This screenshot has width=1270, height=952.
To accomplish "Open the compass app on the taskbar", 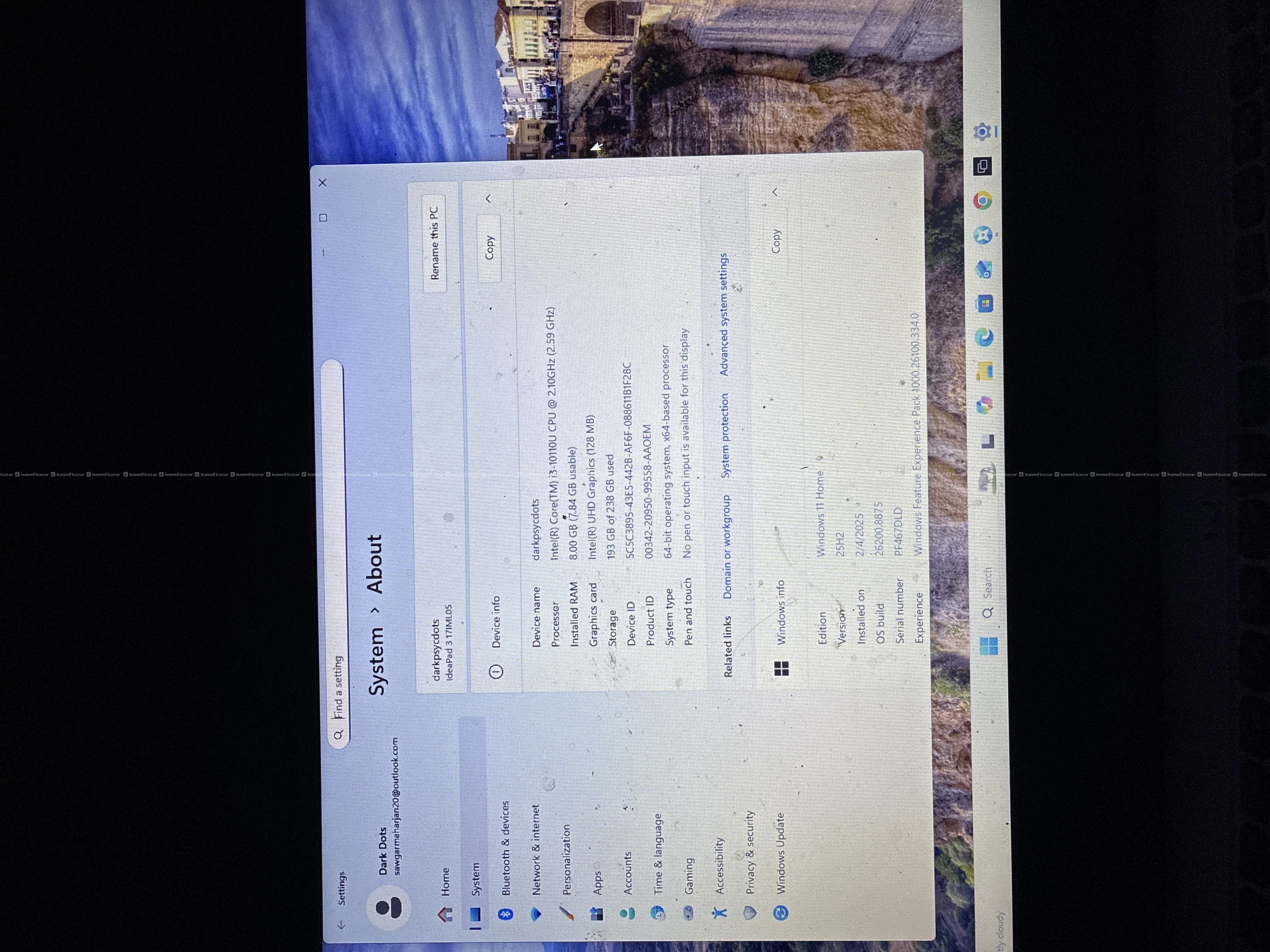I will click(x=983, y=235).
